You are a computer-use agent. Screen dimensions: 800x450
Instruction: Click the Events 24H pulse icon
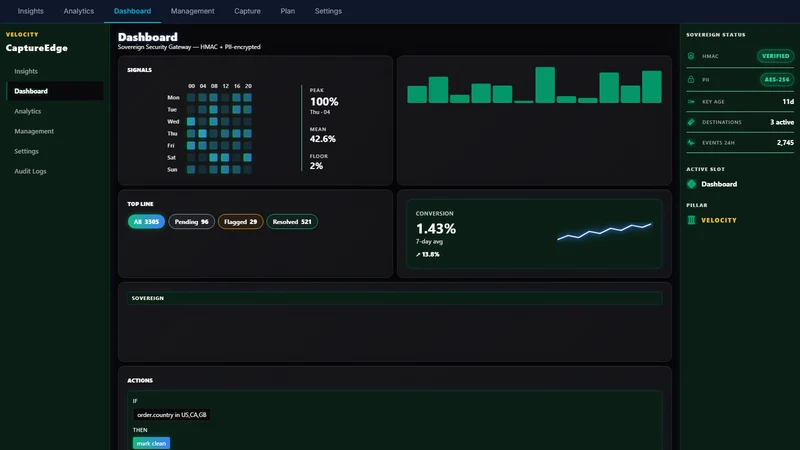pyautogui.click(x=691, y=143)
